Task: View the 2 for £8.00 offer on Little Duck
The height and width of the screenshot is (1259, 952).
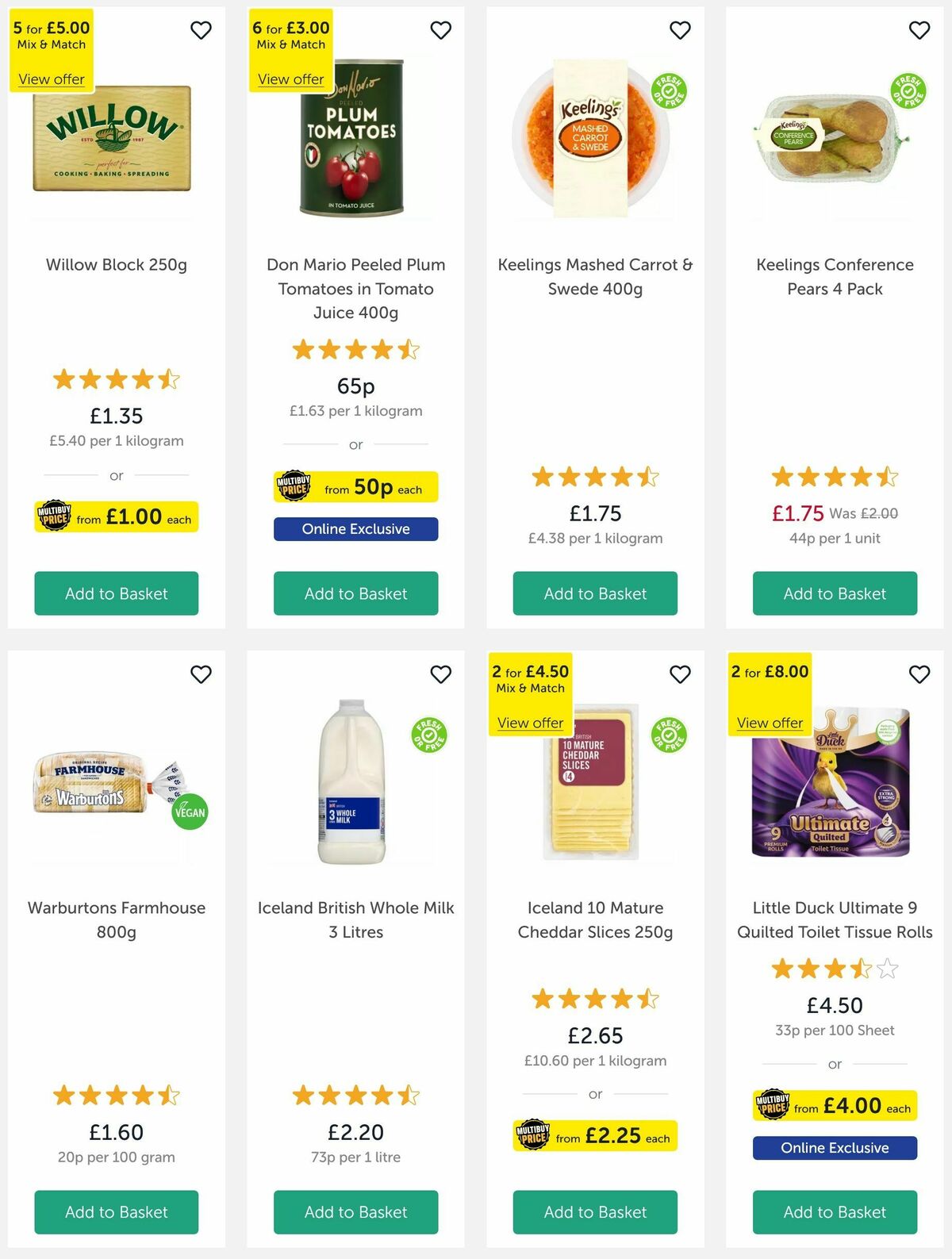Action: click(x=769, y=723)
